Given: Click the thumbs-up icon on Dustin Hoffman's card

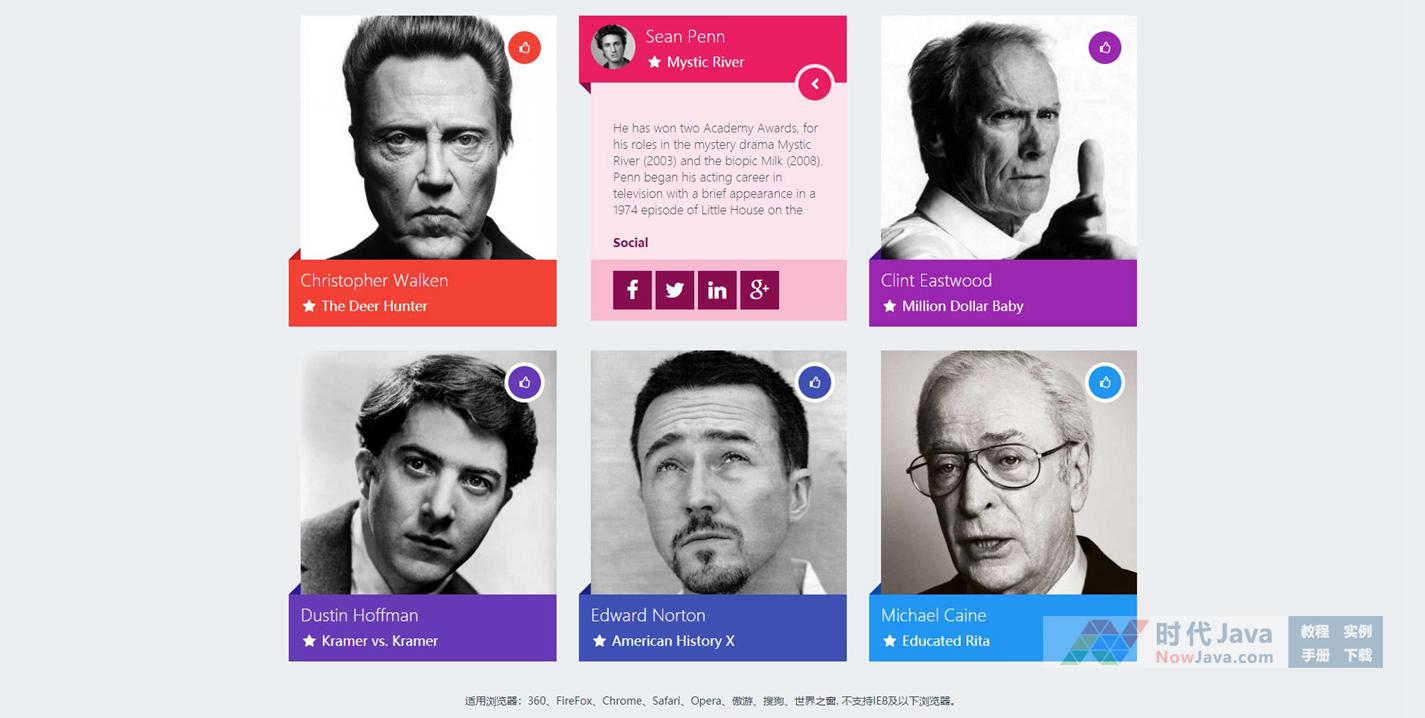Looking at the screenshot, I should (524, 382).
